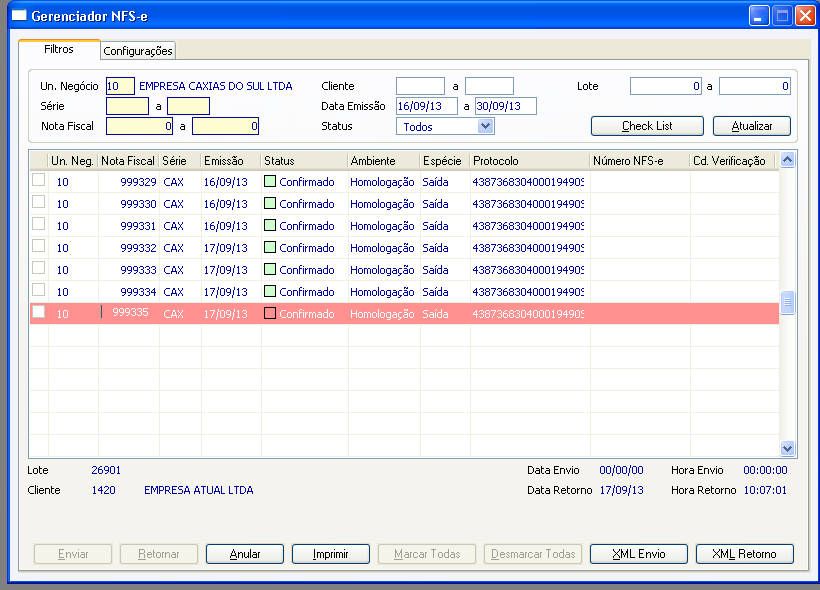
Task: Click the vertical scrollbar thumb of the grid
Action: (788, 302)
